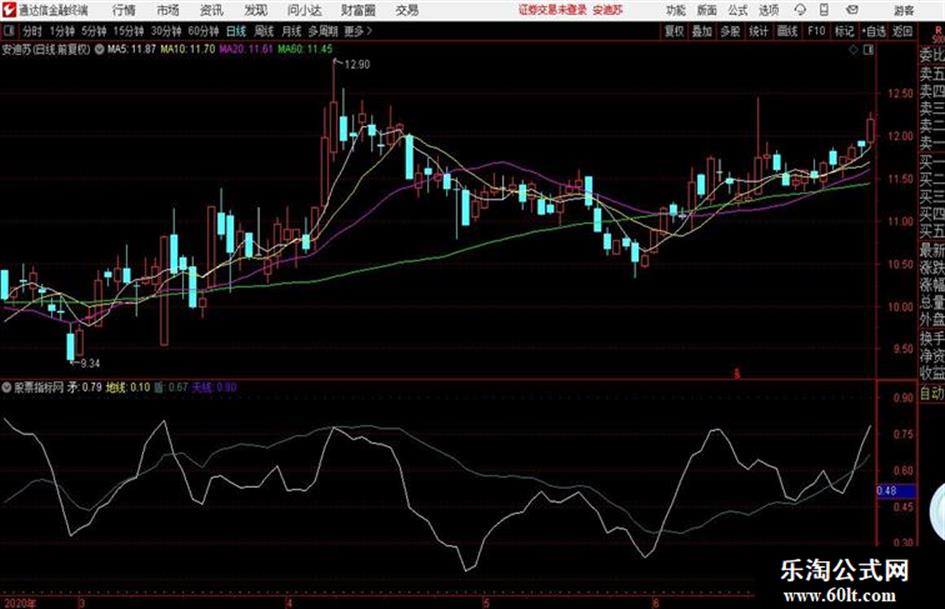Click the 2020年 label on the time axis
This screenshot has width=945, height=609.
click(x=19, y=603)
